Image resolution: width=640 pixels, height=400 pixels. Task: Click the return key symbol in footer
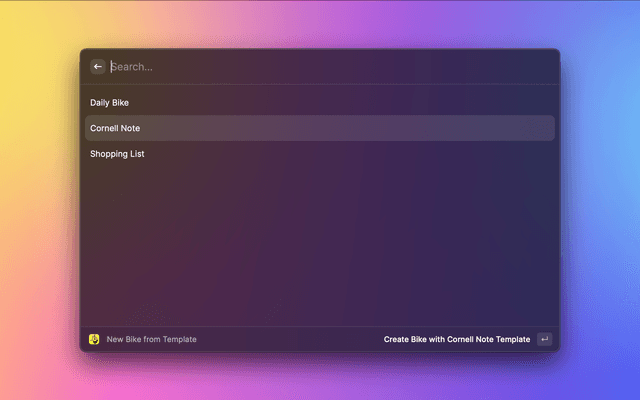pyautogui.click(x=544, y=339)
